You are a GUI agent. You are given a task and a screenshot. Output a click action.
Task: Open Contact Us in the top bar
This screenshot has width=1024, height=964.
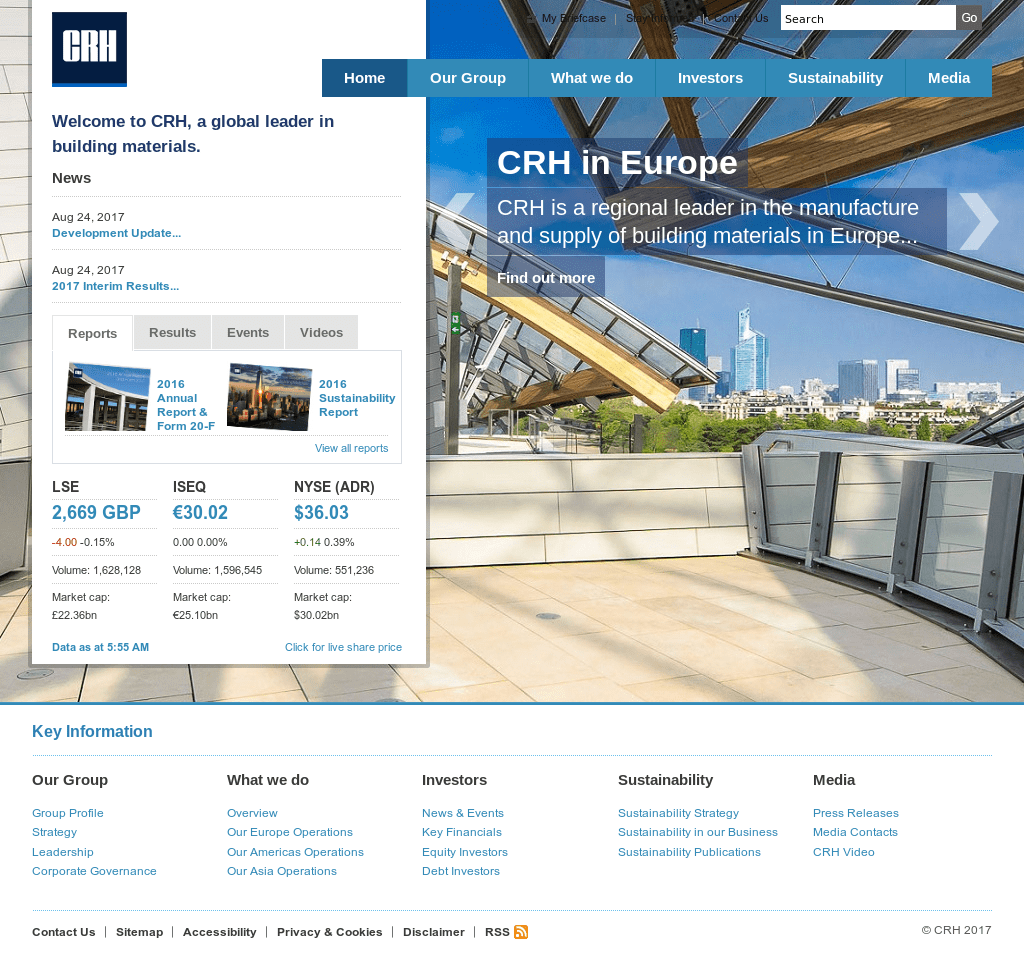741,18
